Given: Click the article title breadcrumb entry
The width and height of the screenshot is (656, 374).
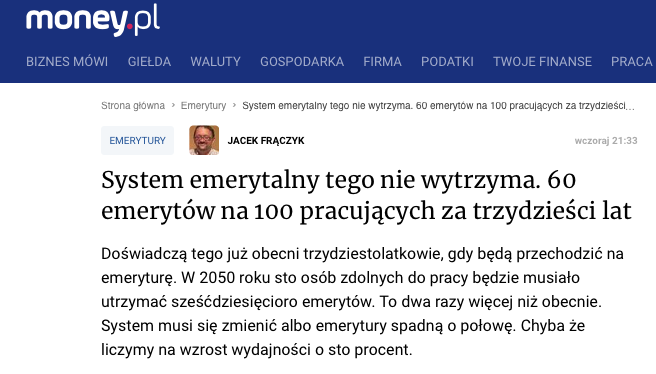Looking at the screenshot, I should [x=438, y=106].
